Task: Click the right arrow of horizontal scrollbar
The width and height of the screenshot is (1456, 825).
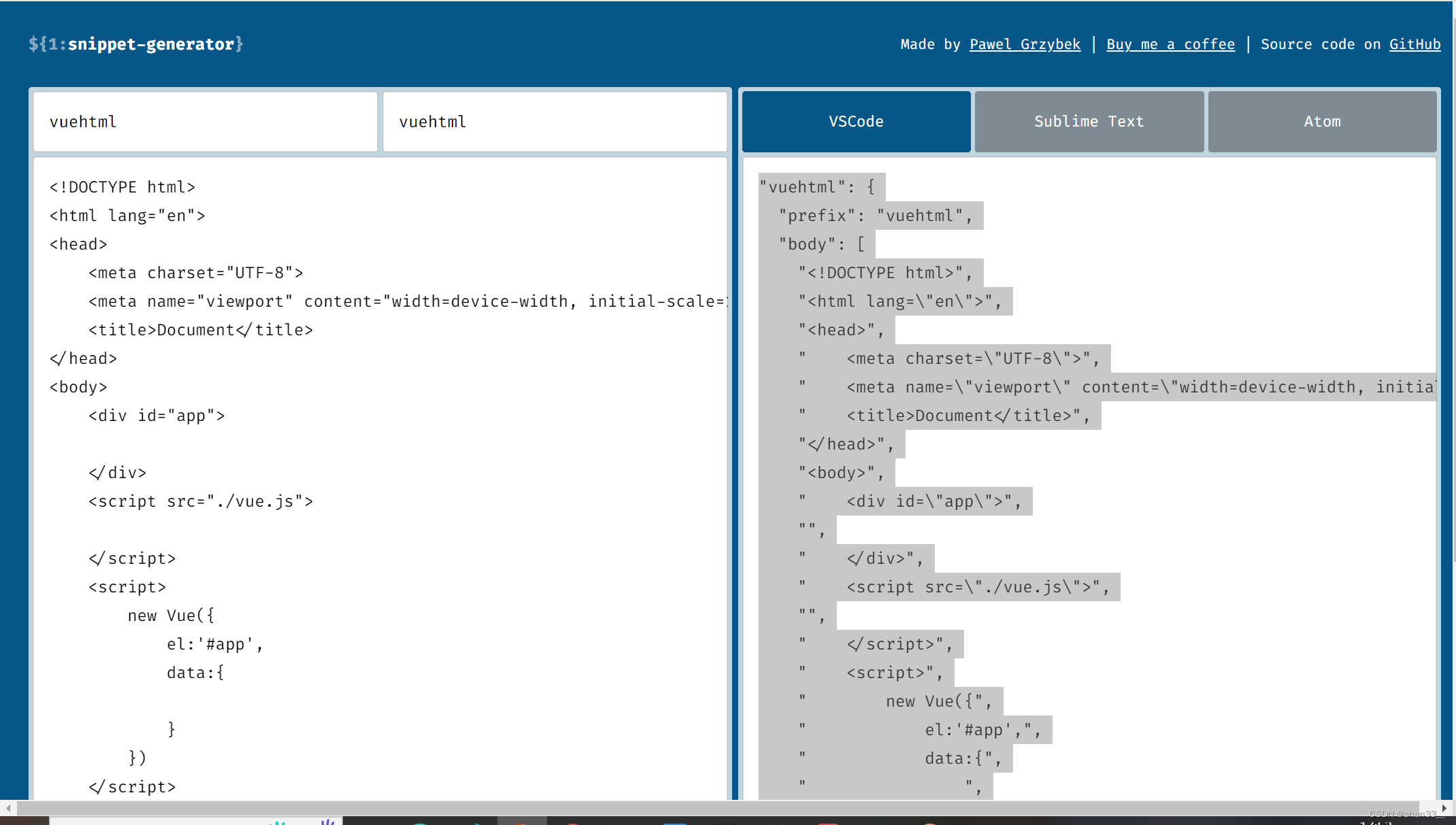Action: tap(1444, 808)
